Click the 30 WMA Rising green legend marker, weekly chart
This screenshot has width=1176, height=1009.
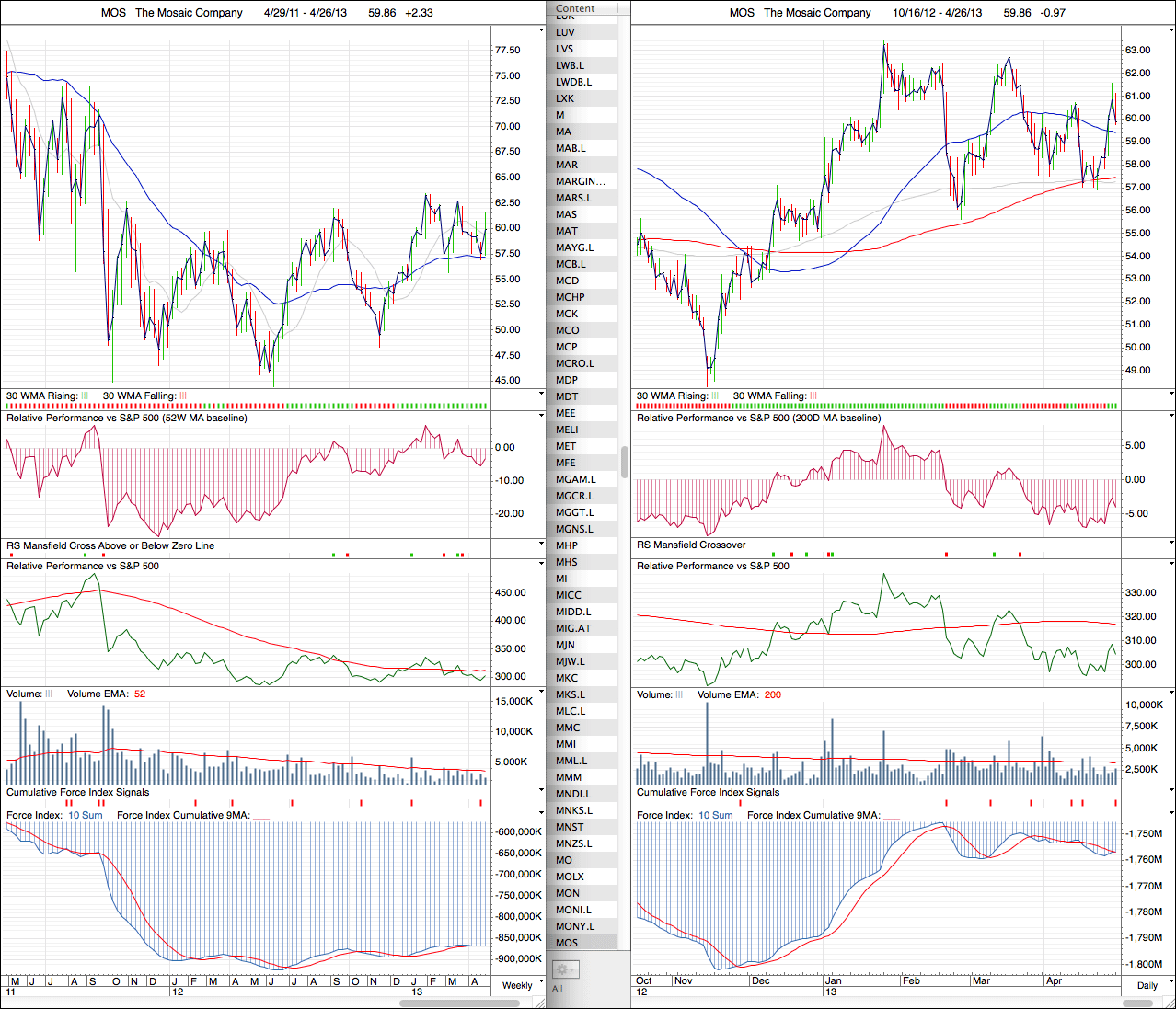click(x=85, y=396)
